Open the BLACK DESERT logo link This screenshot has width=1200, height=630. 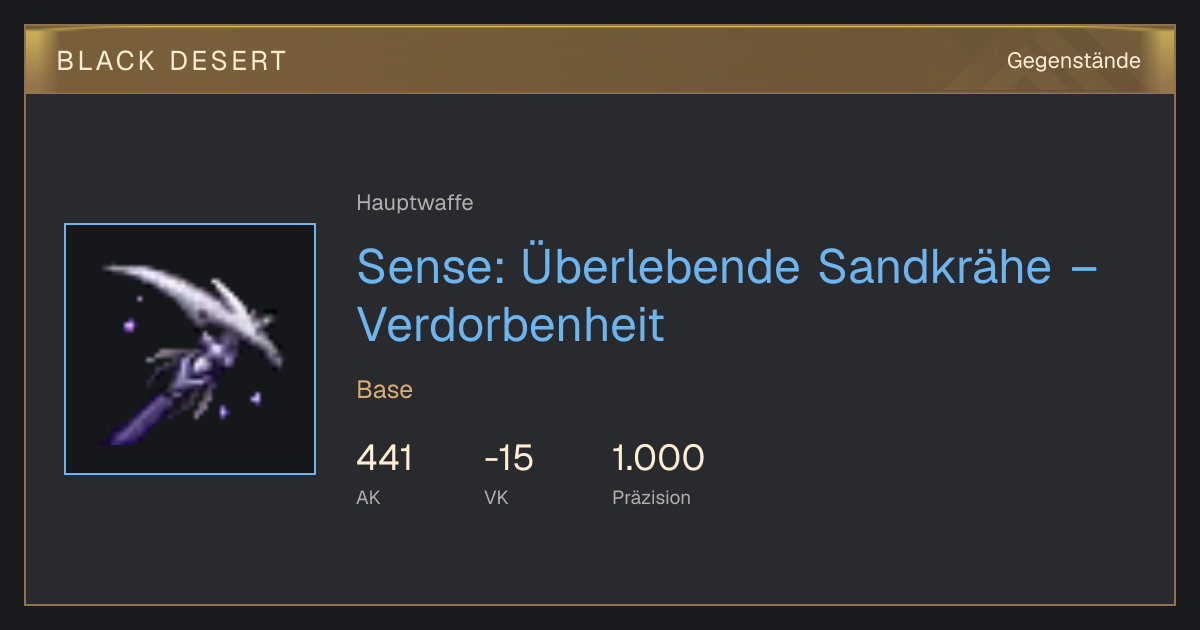(x=172, y=61)
